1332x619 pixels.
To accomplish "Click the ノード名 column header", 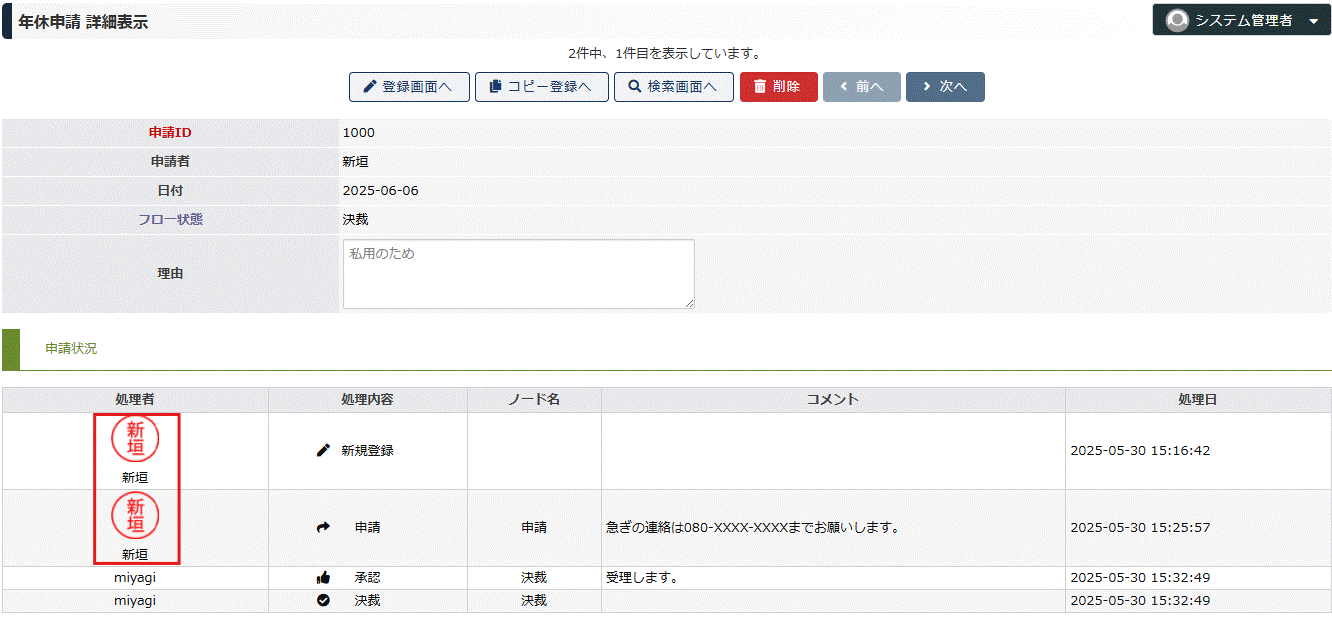I will 534,400.
